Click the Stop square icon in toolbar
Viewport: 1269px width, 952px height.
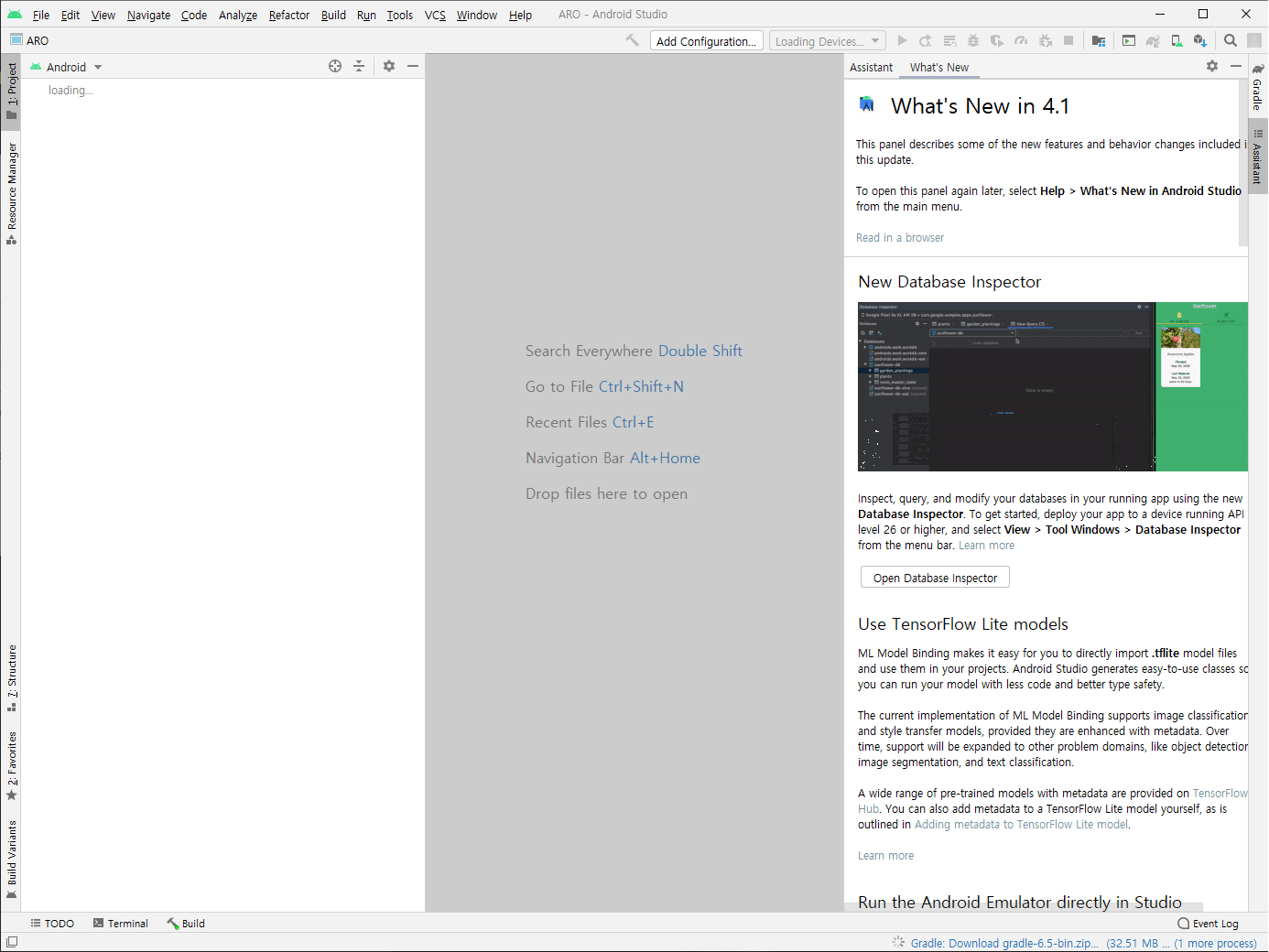coord(1068,40)
